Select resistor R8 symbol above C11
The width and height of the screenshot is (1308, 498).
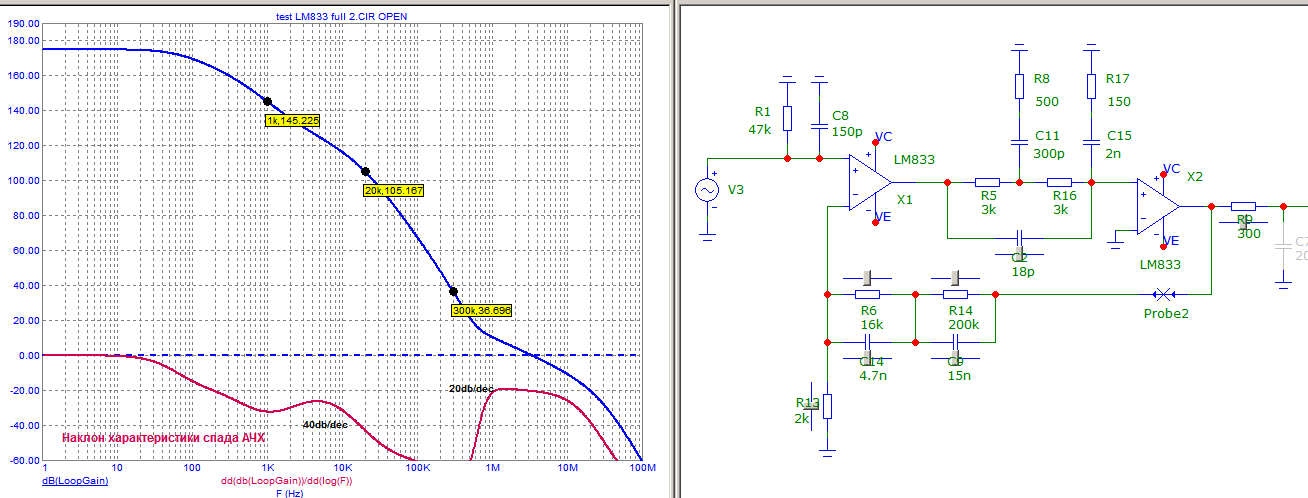click(x=1020, y=86)
